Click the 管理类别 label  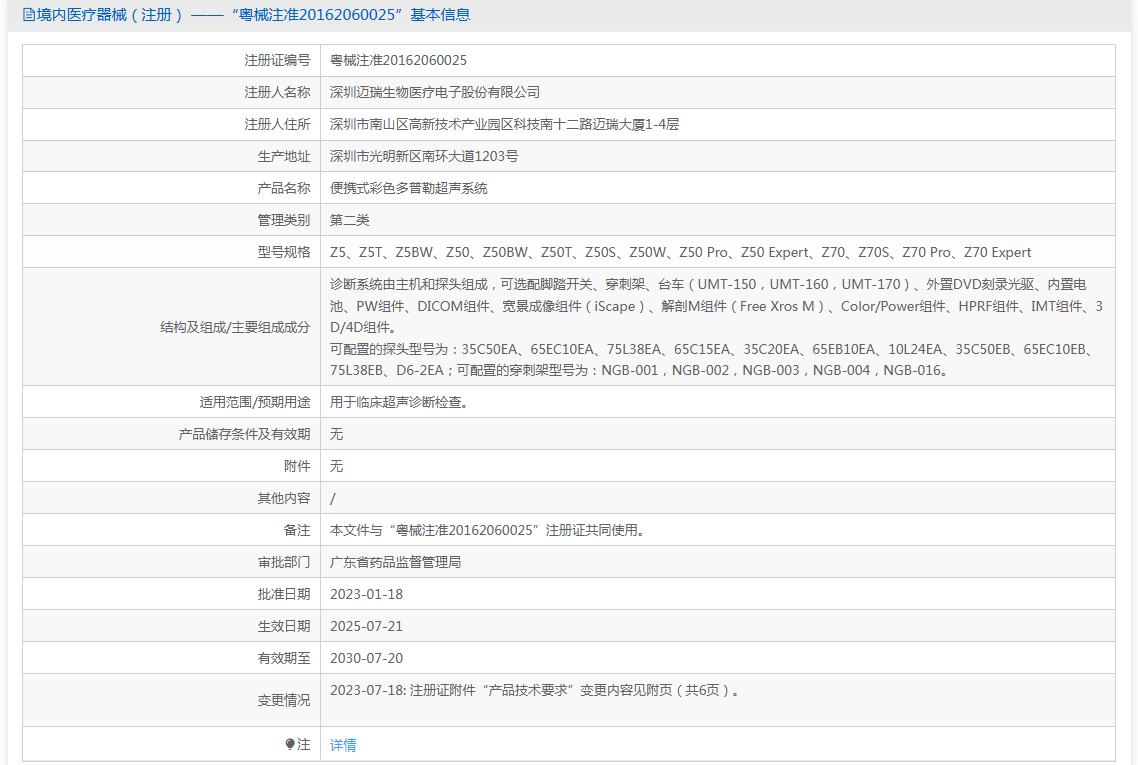coord(284,220)
